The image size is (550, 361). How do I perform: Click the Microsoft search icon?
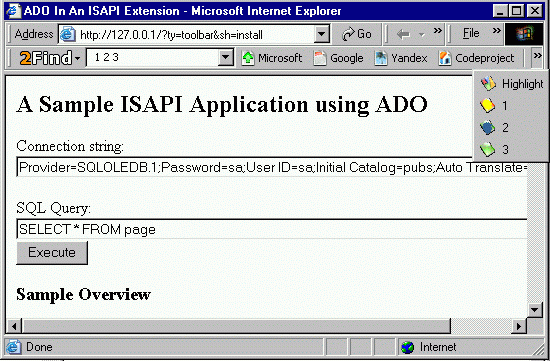tap(248, 58)
